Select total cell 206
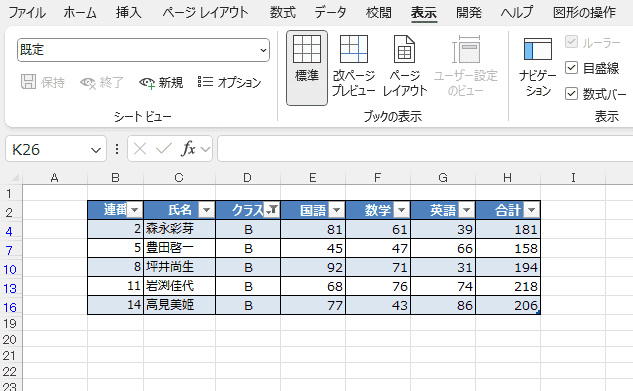Image resolution: width=633 pixels, height=391 pixels. coord(508,305)
